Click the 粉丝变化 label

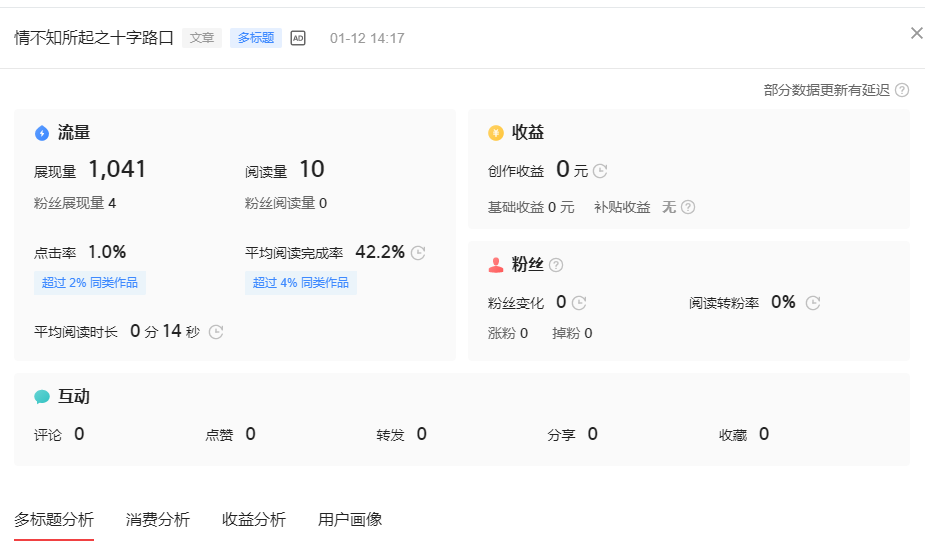(x=516, y=303)
